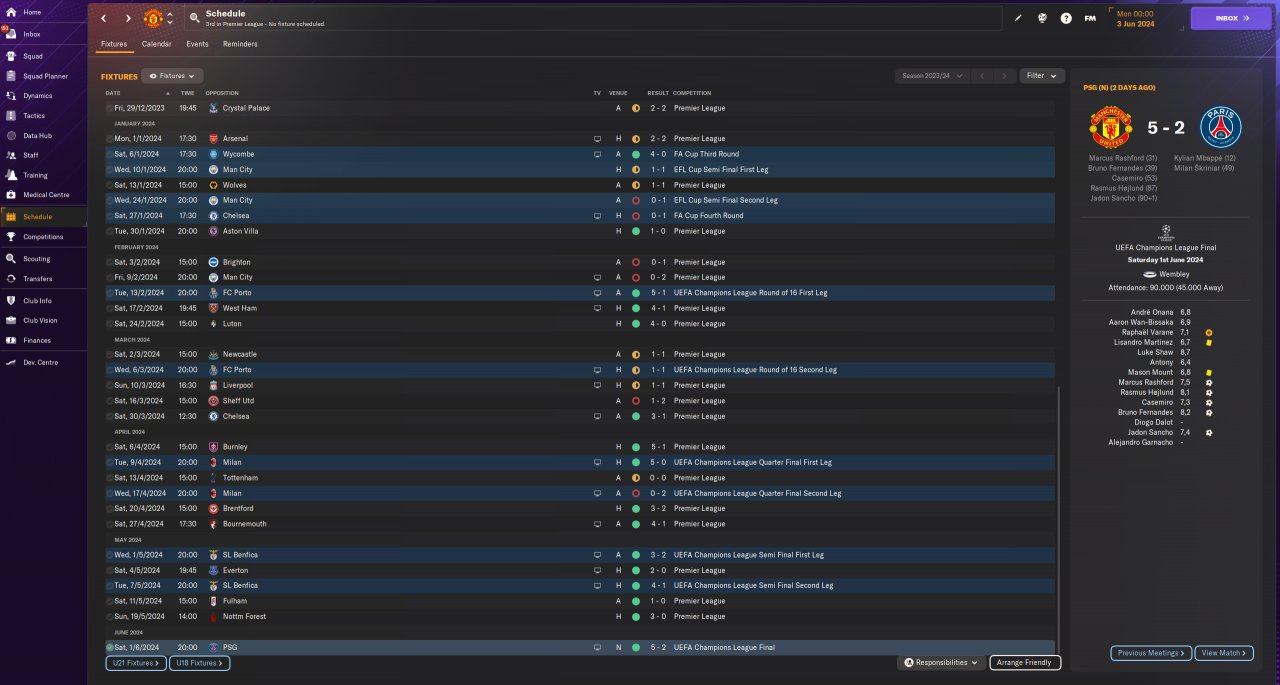The width and height of the screenshot is (1280, 685).
Task: Open the Dev. Centre section
Action: point(40,363)
